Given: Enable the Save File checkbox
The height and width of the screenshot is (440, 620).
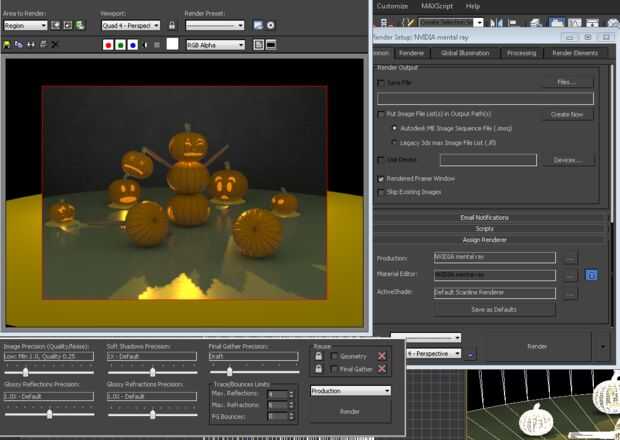Looking at the screenshot, I should pyautogui.click(x=380, y=82).
